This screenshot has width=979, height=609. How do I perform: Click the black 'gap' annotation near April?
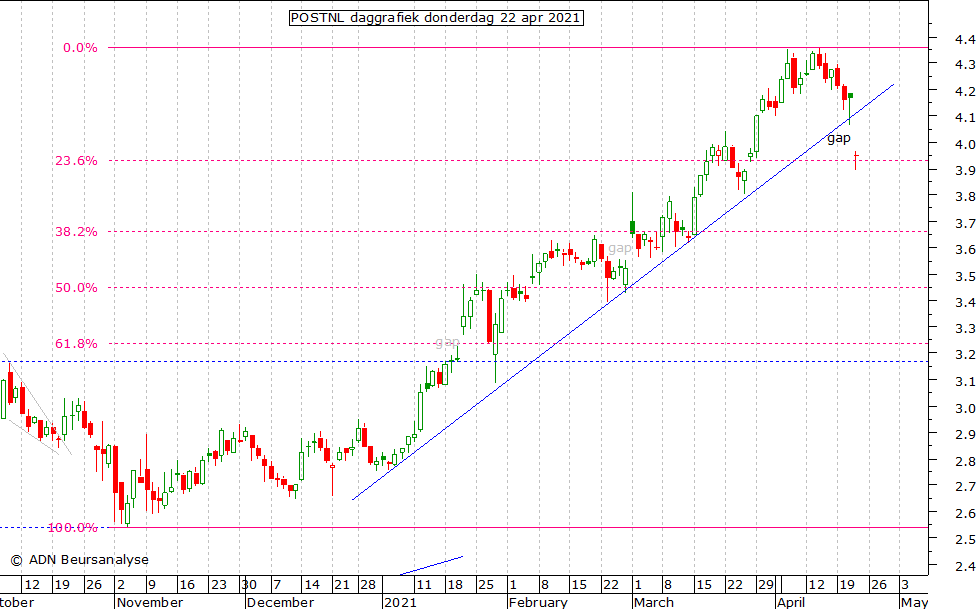click(839, 138)
